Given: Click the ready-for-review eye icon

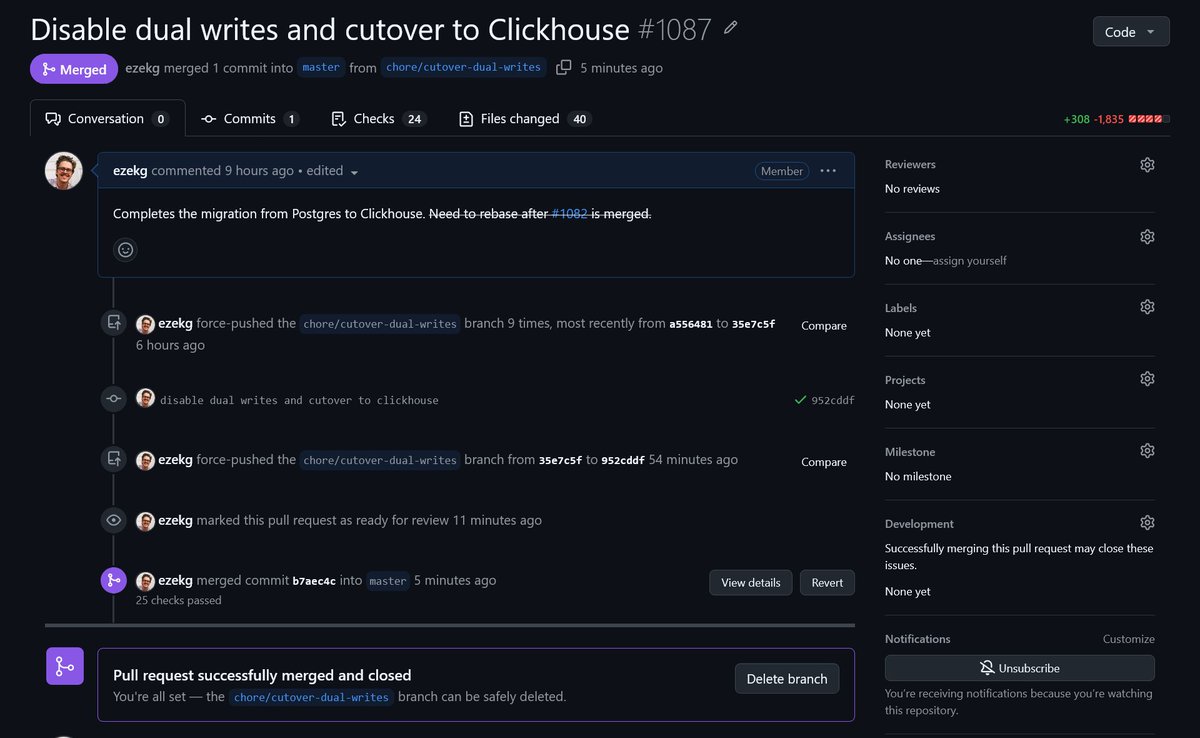Looking at the screenshot, I should point(114,520).
